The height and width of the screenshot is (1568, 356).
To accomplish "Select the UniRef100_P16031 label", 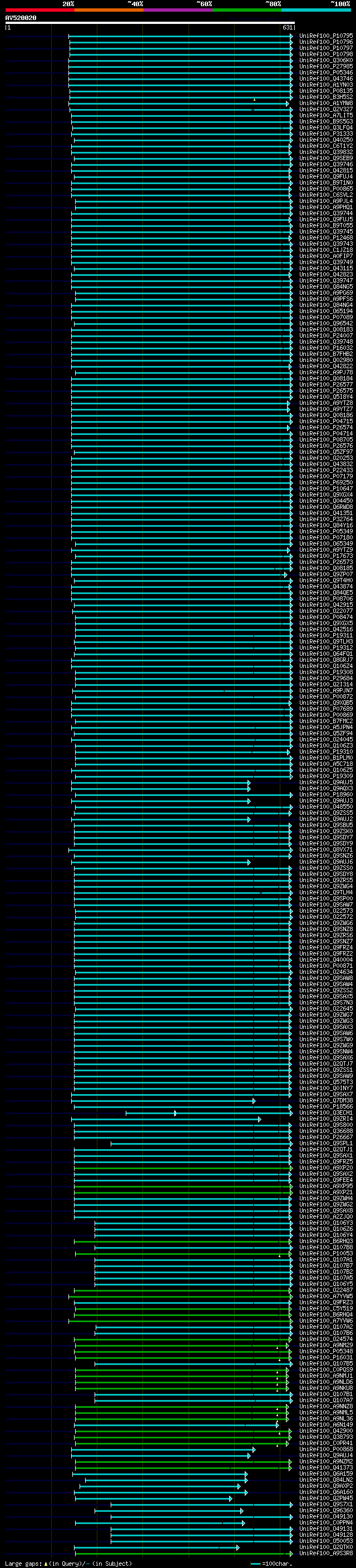I will coord(325,1357).
